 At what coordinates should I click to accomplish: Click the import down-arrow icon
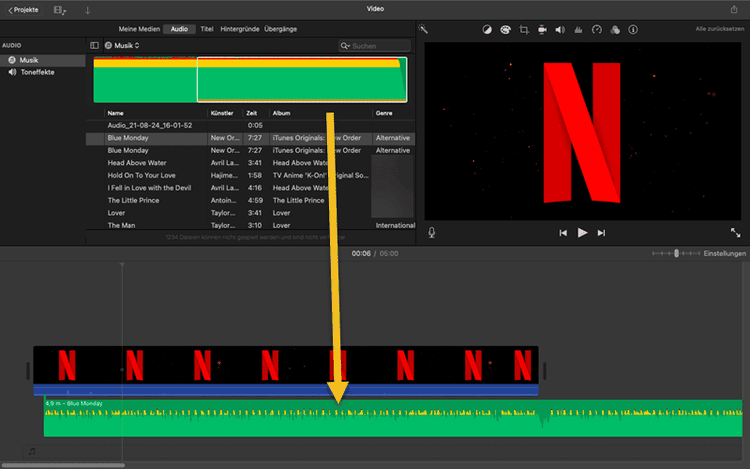88,10
